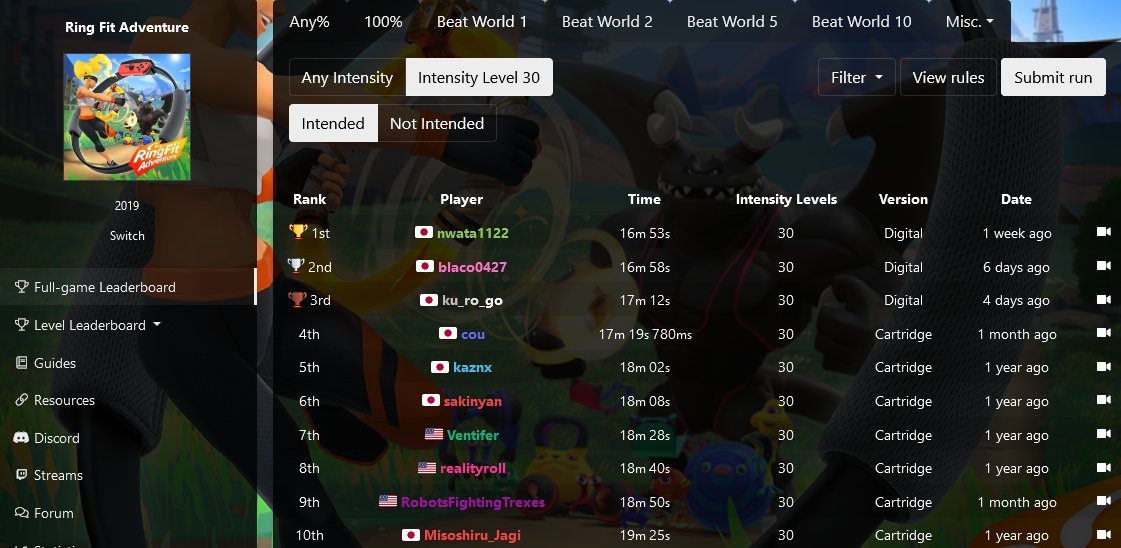Select the Any Intensity toggle
This screenshot has width=1121, height=548.
point(347,77)
